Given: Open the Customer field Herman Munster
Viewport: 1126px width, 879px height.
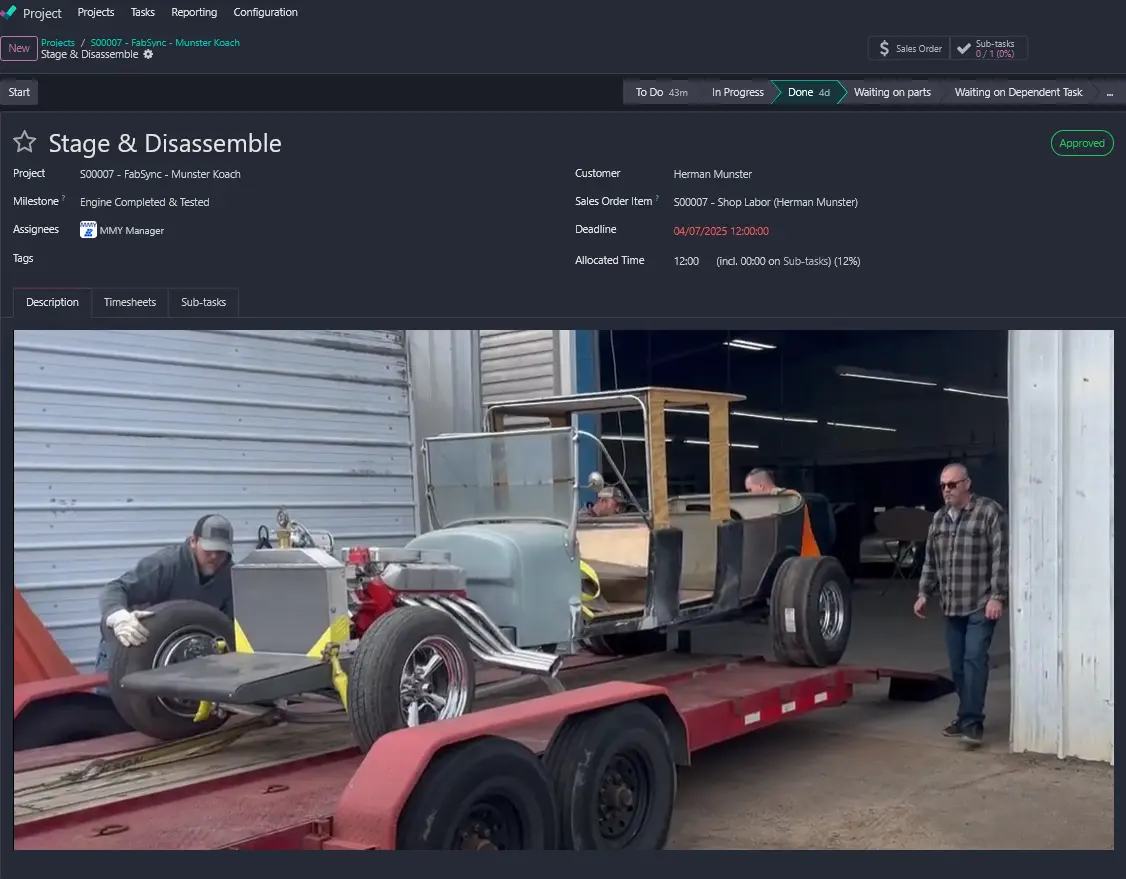Looking at the screenshot, I should [712, 174].
